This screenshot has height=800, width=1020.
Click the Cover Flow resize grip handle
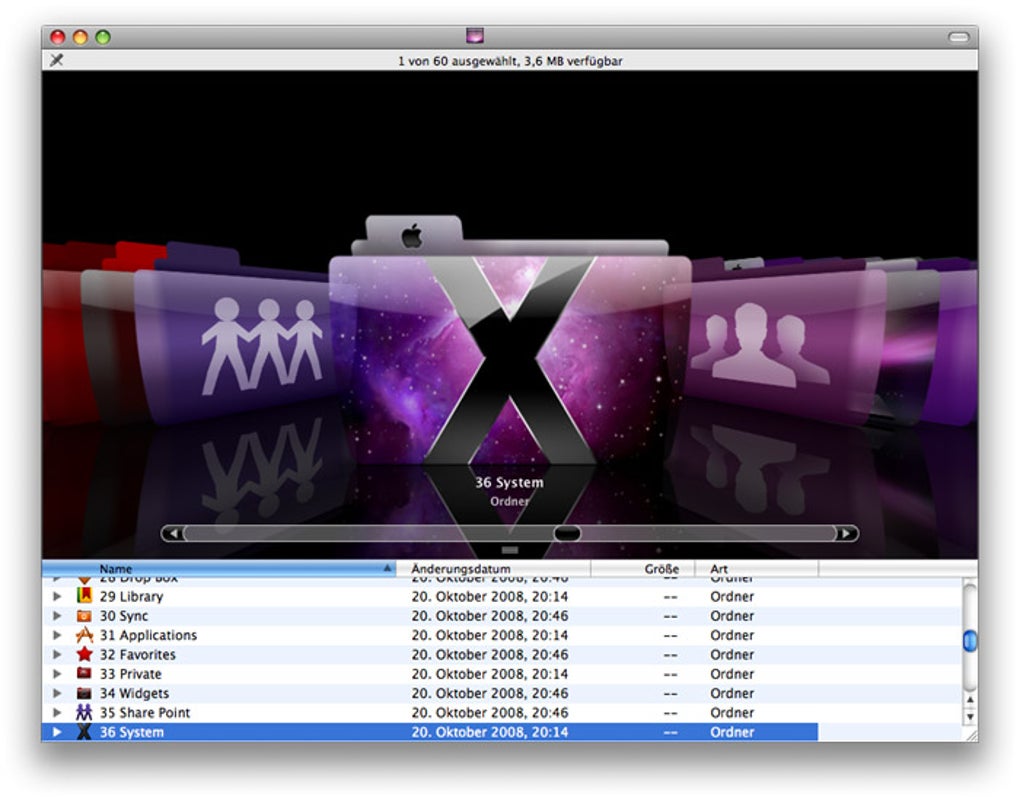(x=510, y=551)
